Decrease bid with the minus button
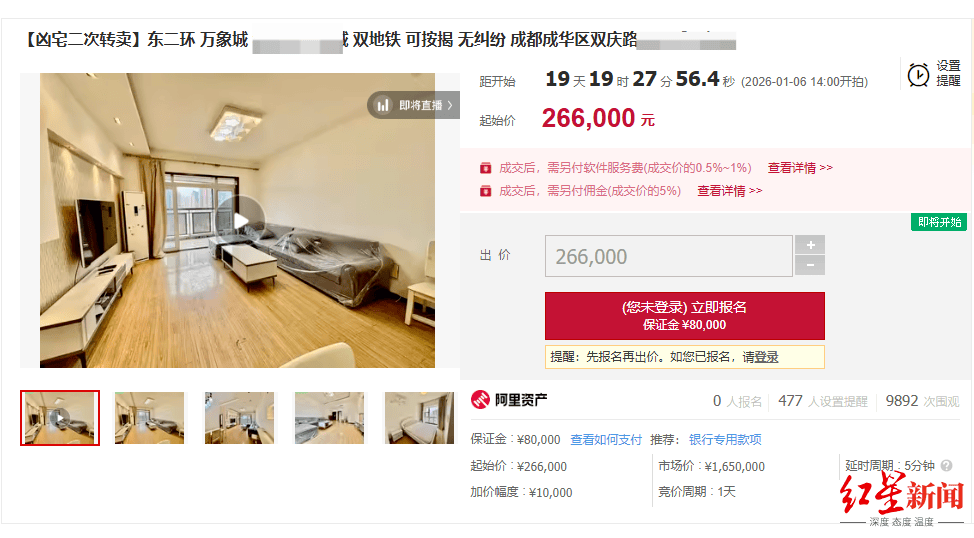Image resolution: width=974 pixels, height=538 pixels. 810,265
